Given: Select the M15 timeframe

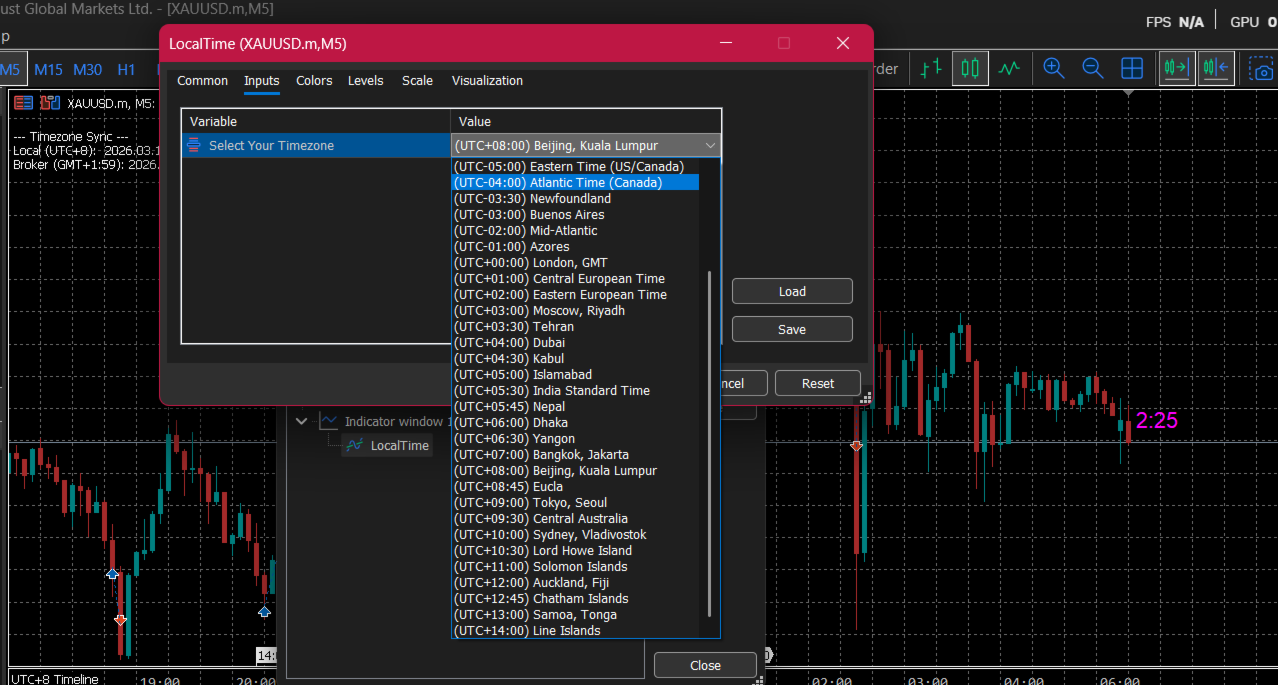Looking at the screenshot, I should coord(48,69).
